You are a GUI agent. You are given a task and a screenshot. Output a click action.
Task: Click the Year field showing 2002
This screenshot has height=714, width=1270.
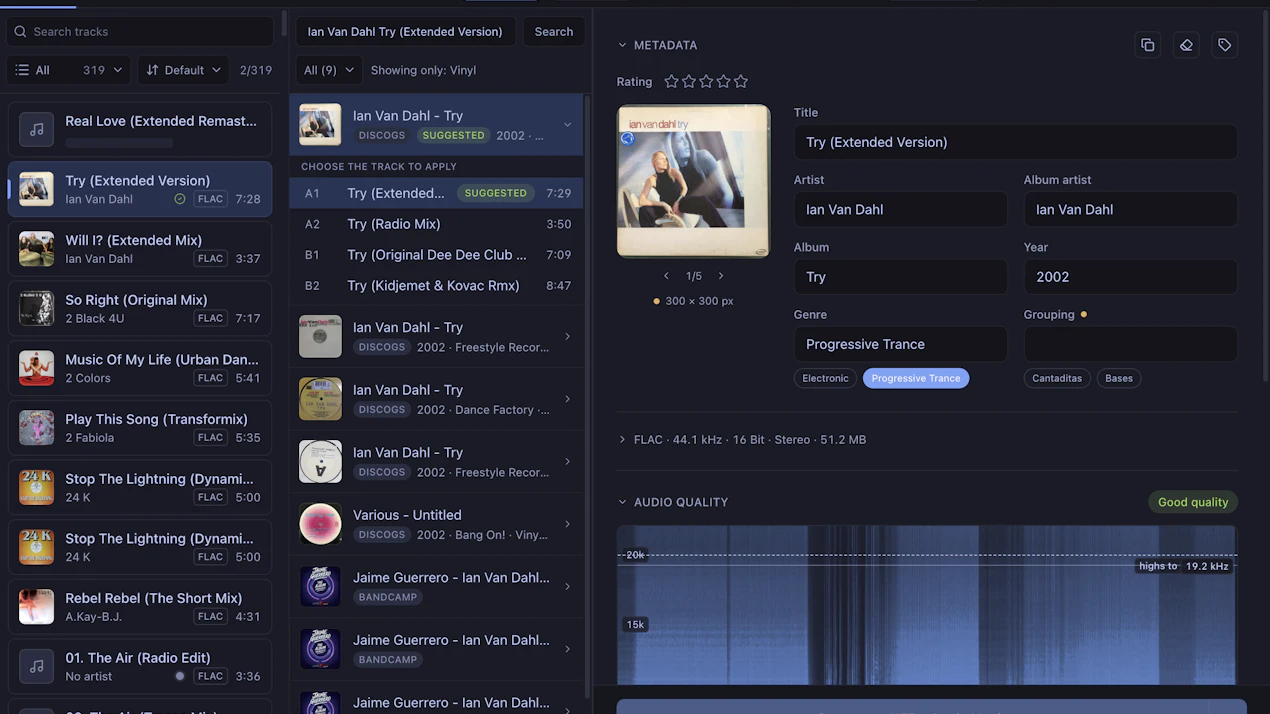(1131, 277)
